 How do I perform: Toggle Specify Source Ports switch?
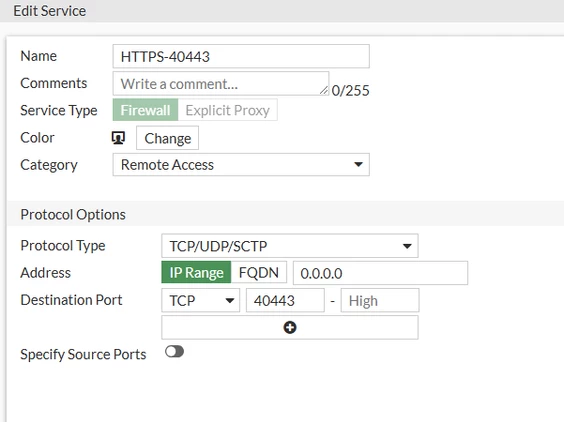tap(174, 351)
